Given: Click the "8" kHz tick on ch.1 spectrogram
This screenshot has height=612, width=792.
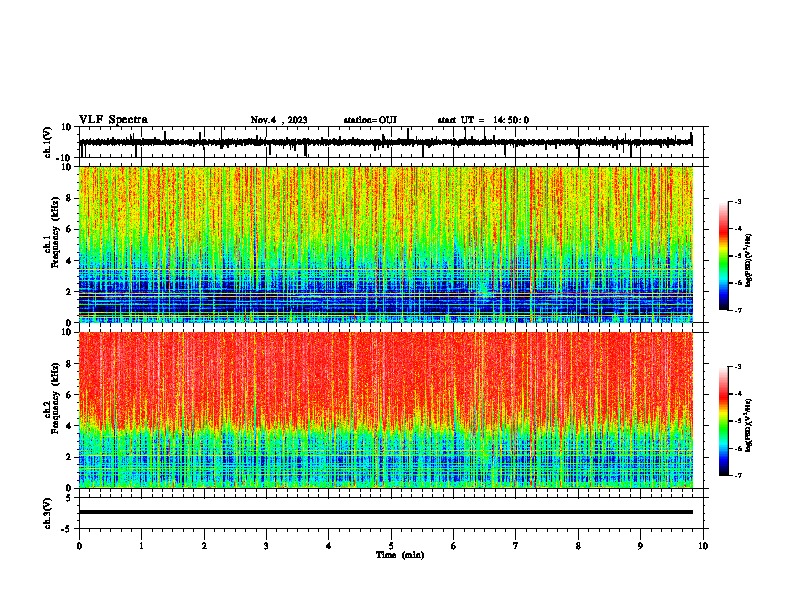Looking at the screenshot, I should pyautogui.click(x=69, y=198).
